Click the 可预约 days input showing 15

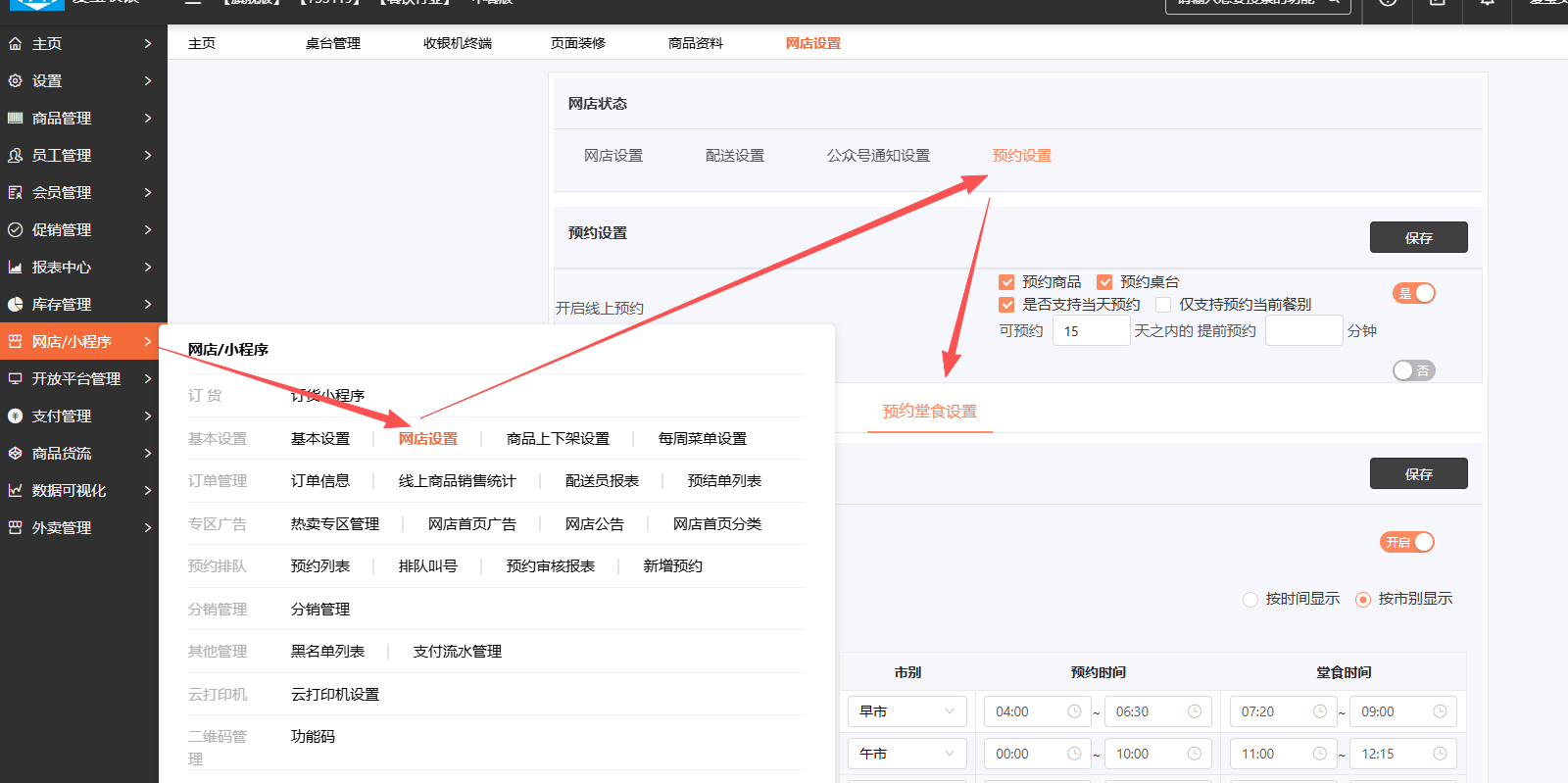click(x=1090, y=331)
